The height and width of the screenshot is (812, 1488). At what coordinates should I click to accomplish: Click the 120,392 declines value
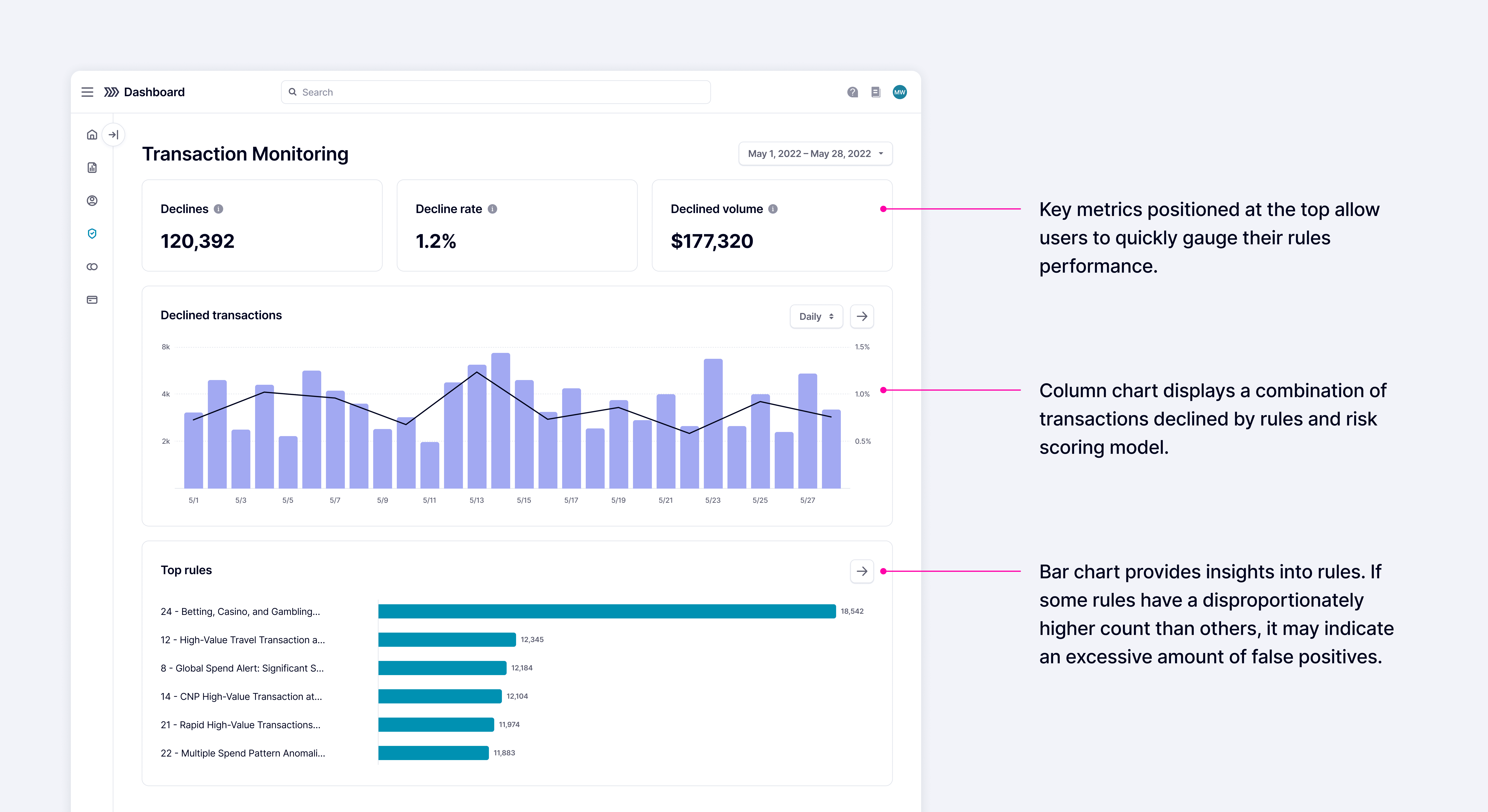tap(198, 241)
